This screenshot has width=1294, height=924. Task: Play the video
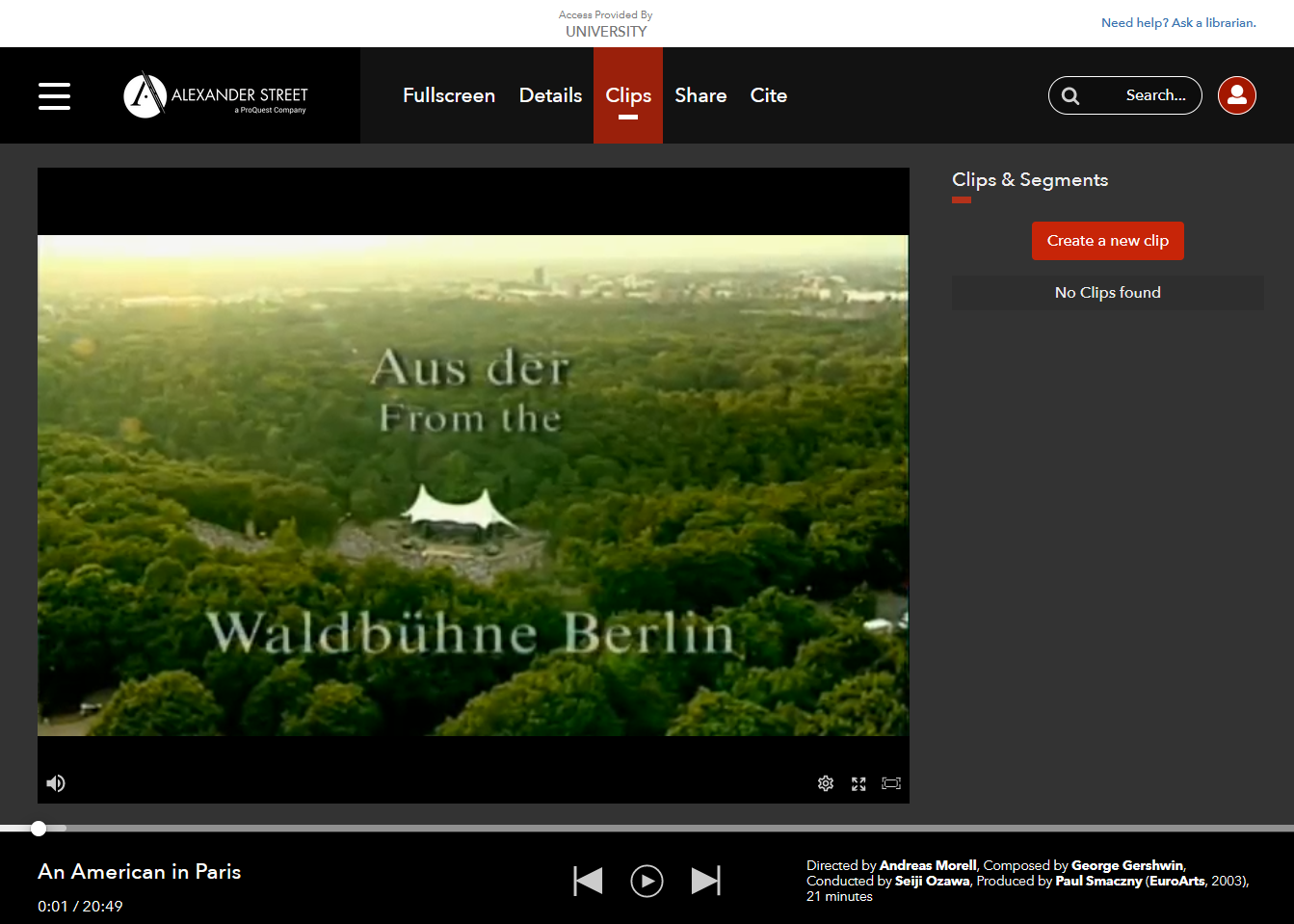[647, 881]
